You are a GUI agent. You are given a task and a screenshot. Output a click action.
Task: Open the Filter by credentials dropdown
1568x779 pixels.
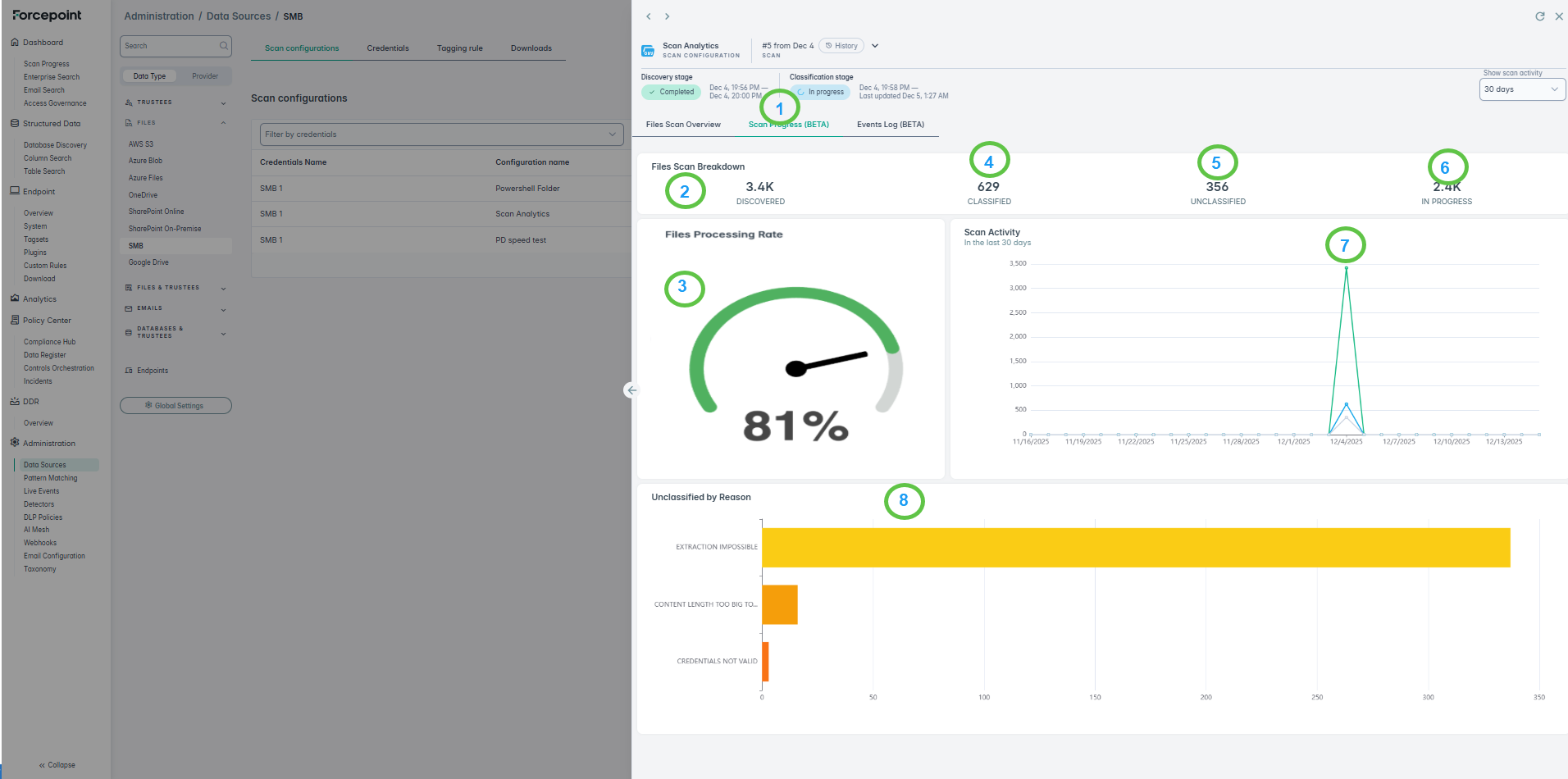441,134
